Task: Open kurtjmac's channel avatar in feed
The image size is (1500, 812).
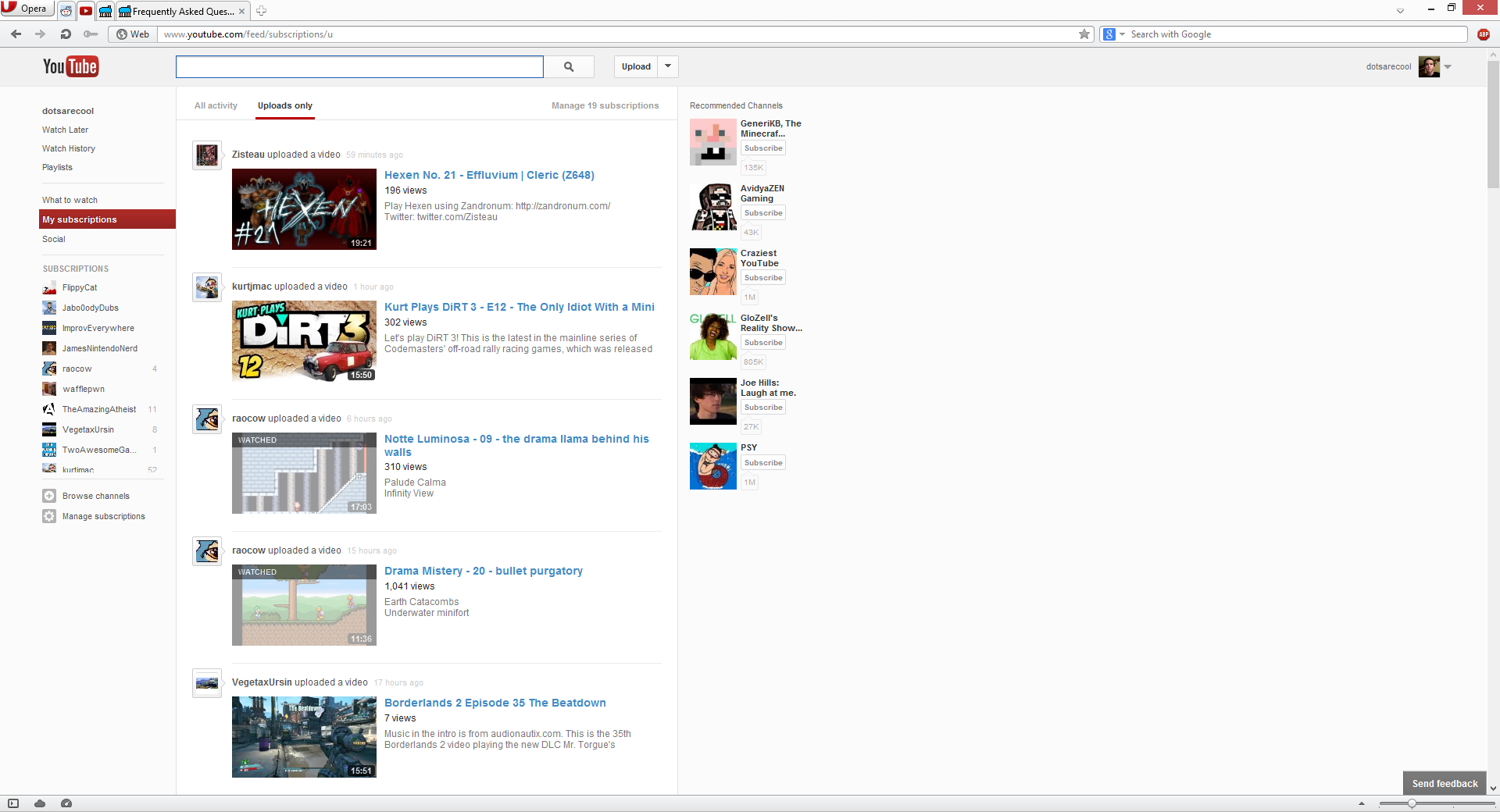Action: click(x=207, y=287)
